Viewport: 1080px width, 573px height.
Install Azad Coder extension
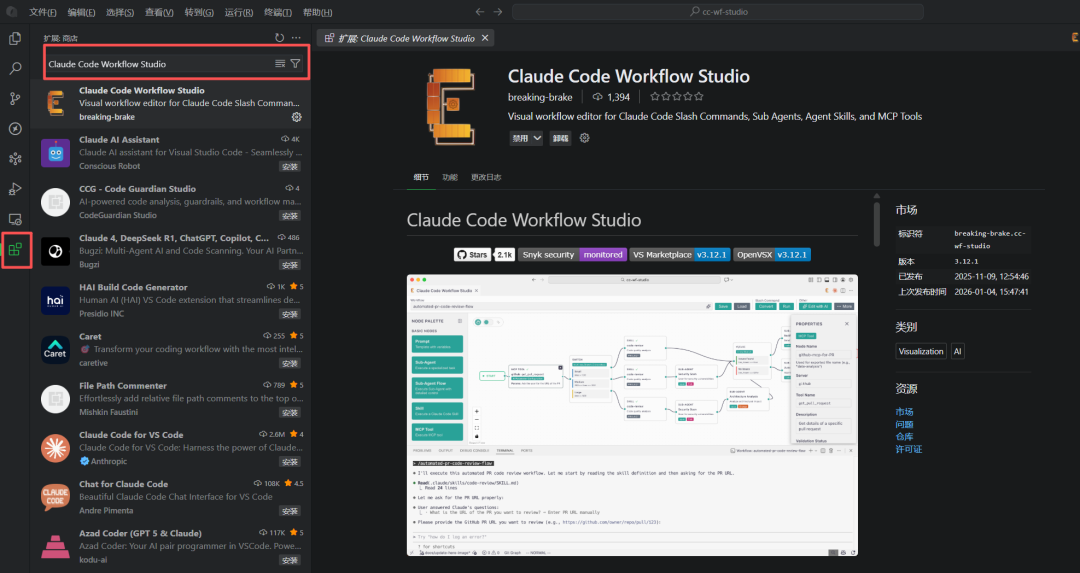point(290,561)
